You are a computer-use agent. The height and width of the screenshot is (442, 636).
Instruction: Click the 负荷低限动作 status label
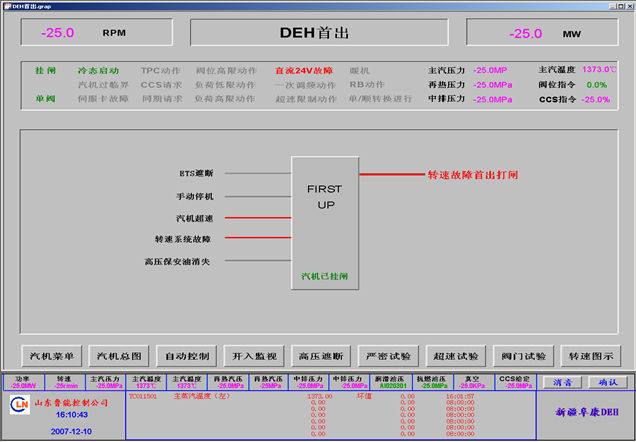[225, 85]
